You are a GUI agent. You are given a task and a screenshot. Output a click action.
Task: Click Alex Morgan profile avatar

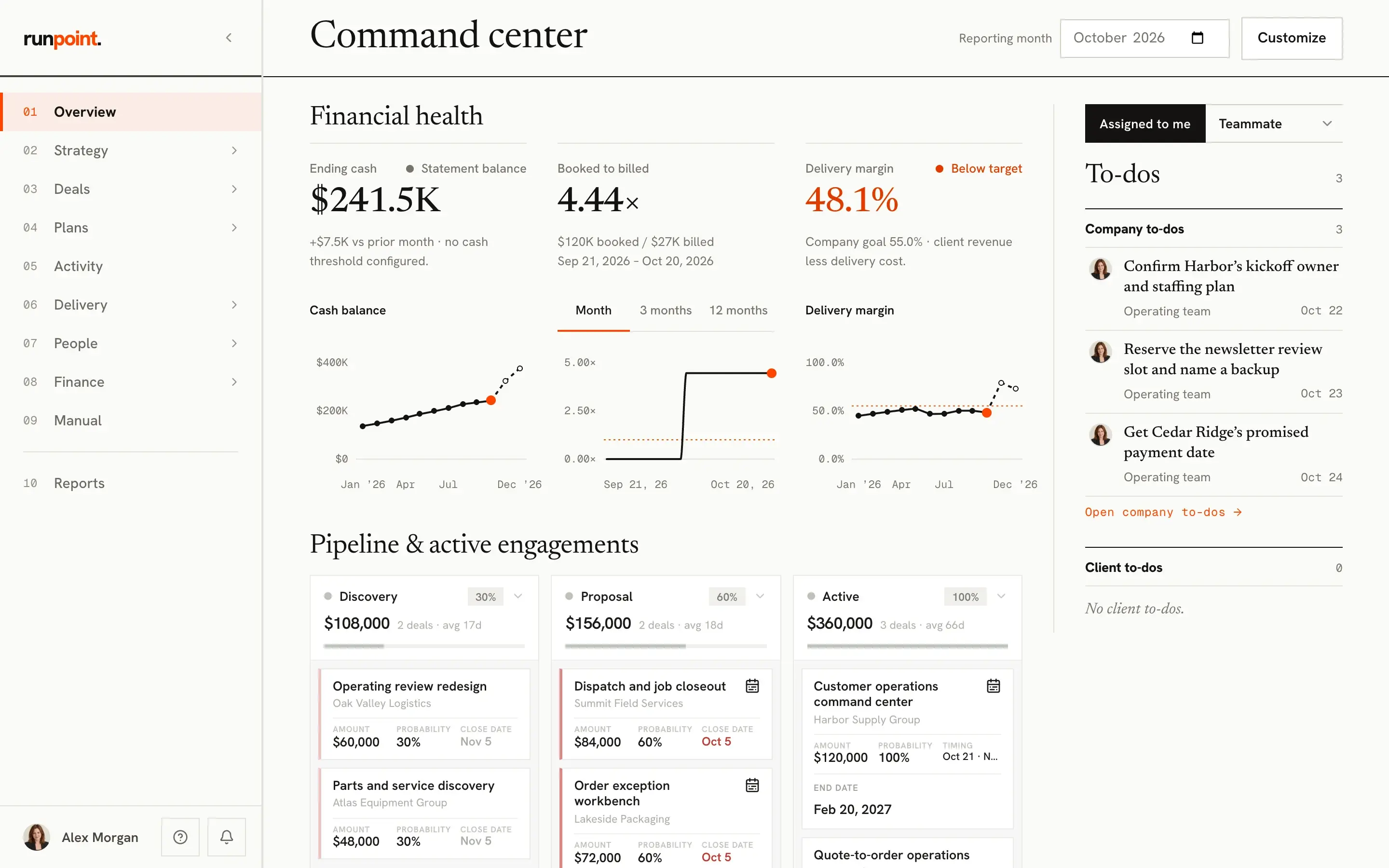tap(37, 837)
